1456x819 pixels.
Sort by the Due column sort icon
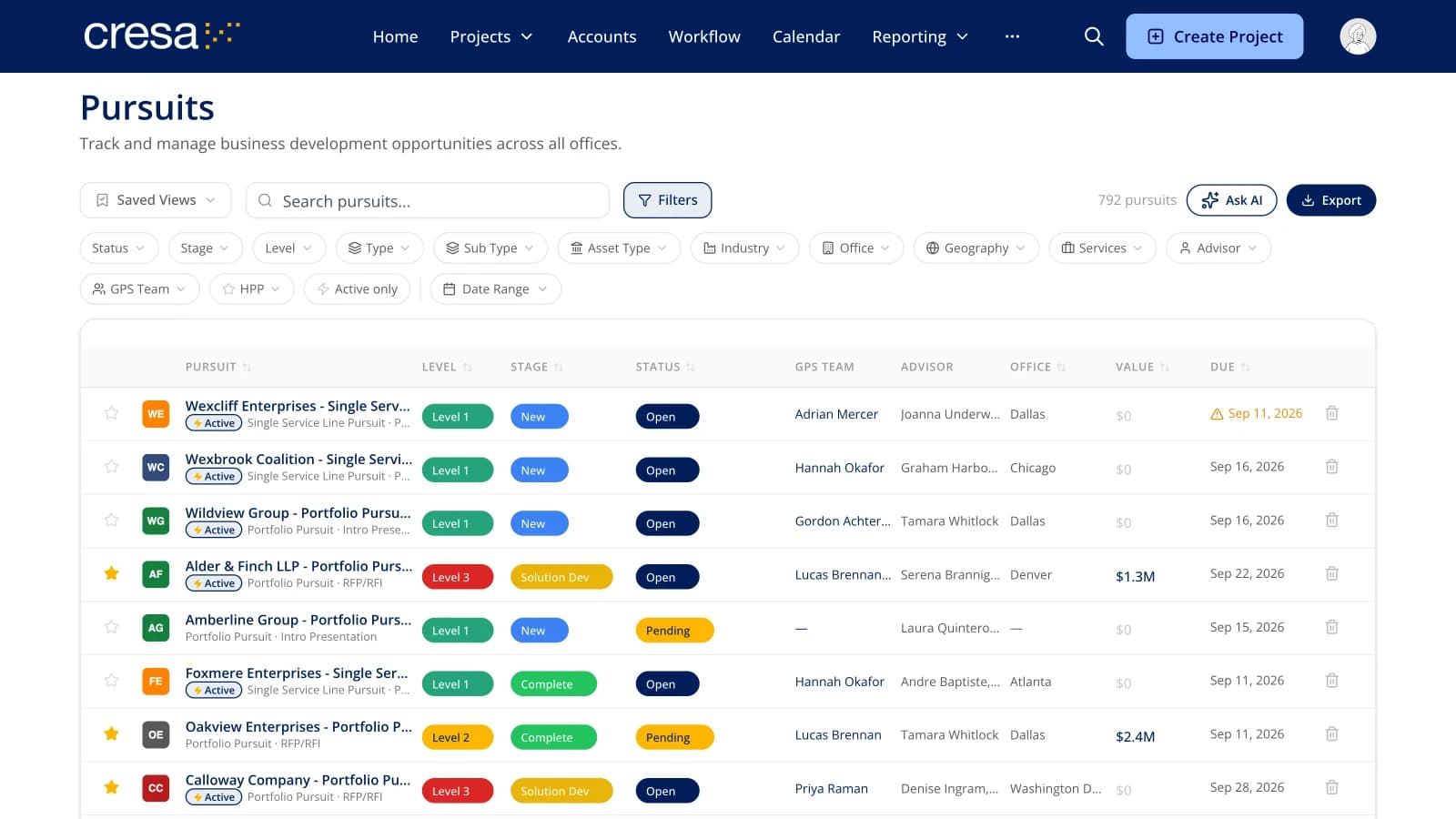(1246, 368)
